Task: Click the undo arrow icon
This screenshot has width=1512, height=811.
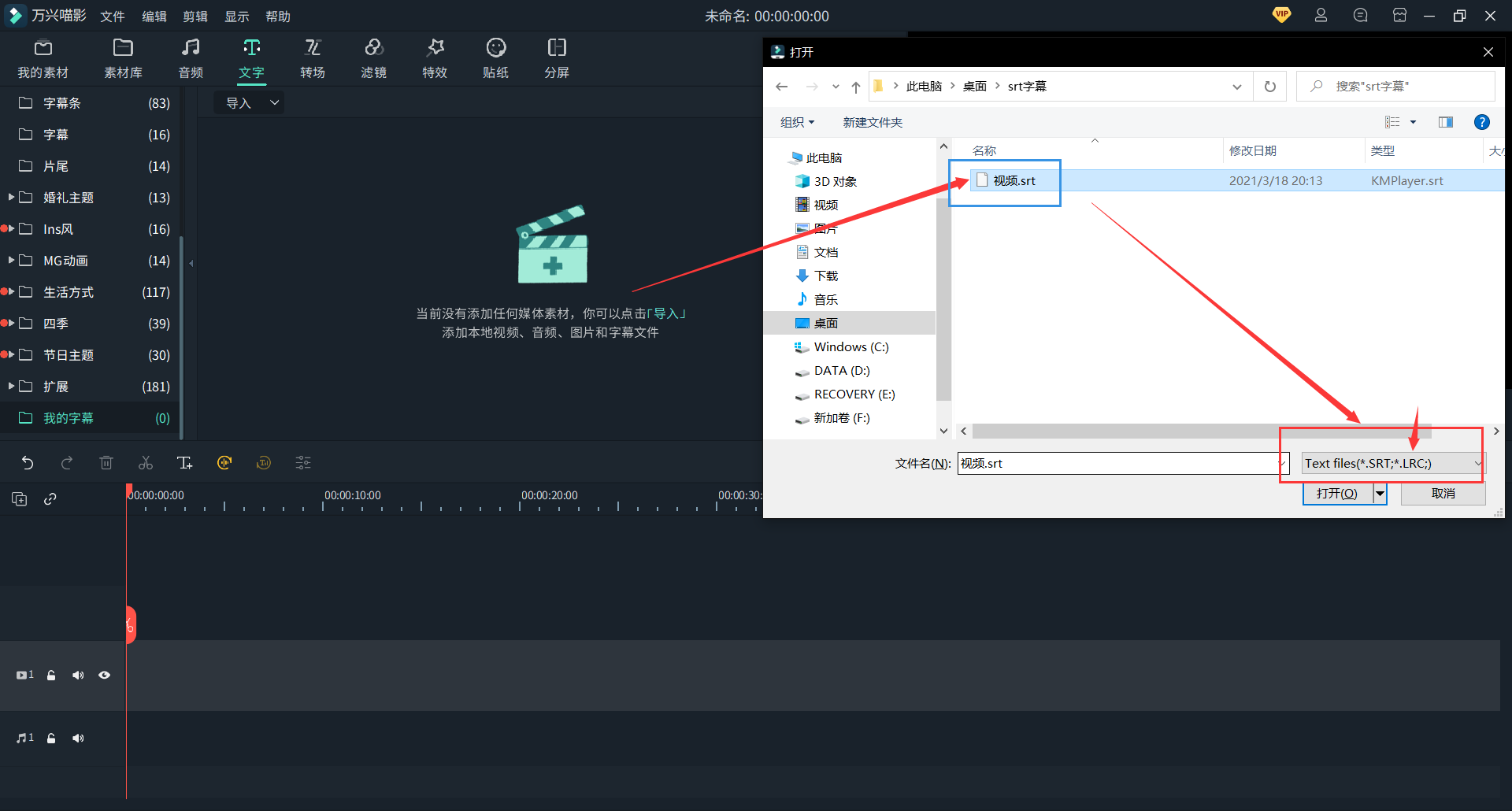Action: click(x=28, y=463)
